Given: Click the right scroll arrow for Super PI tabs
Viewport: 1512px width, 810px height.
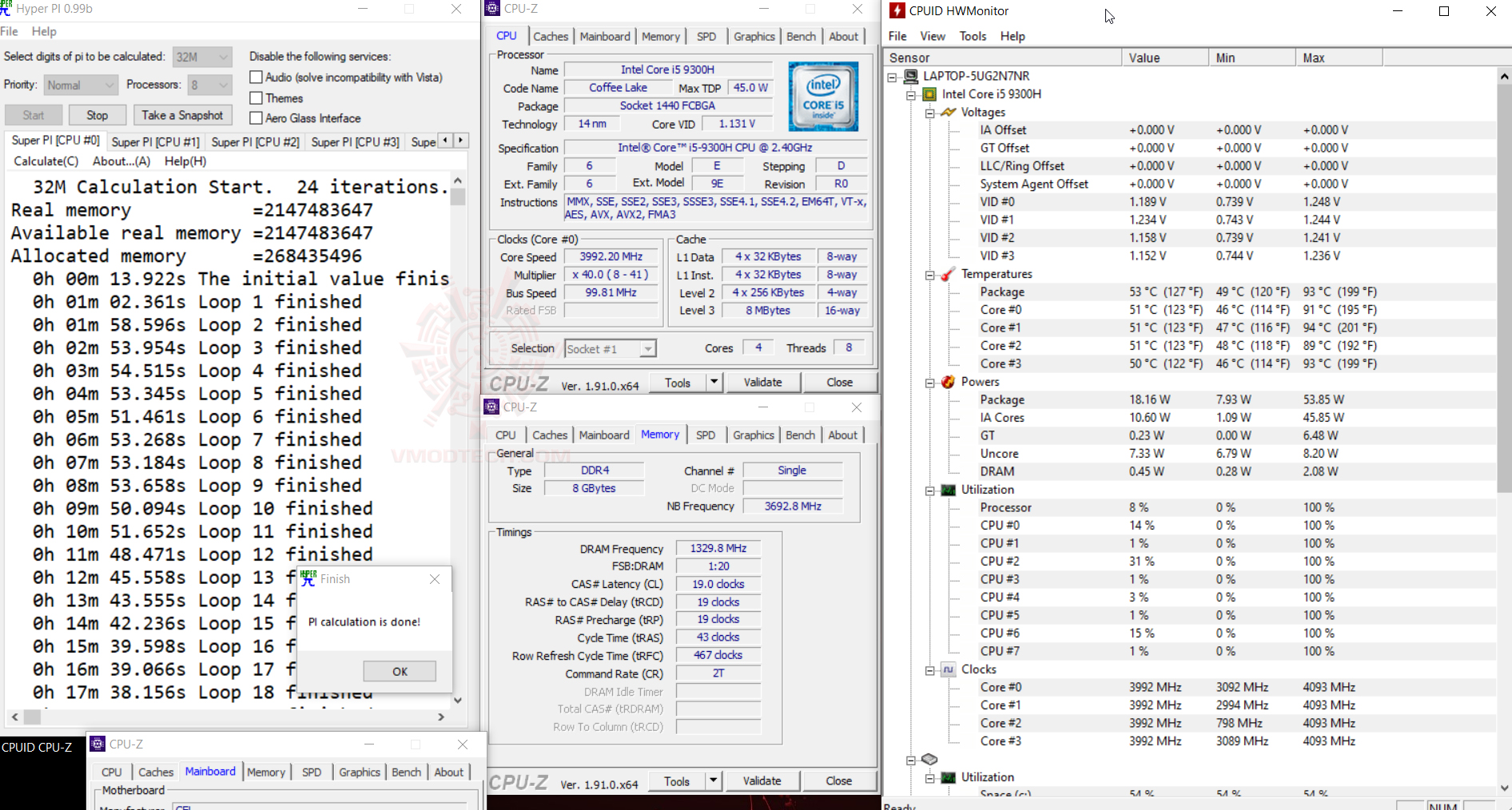Looking at the screenshot, I should pyautogui.click(x=460, y=141).
